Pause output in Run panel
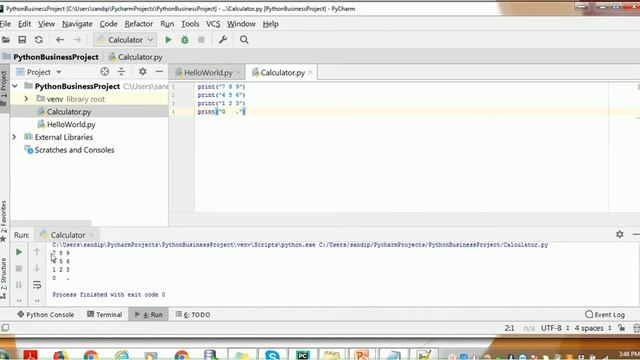This screenshot has width=640, height=360. tap(19, 285)
